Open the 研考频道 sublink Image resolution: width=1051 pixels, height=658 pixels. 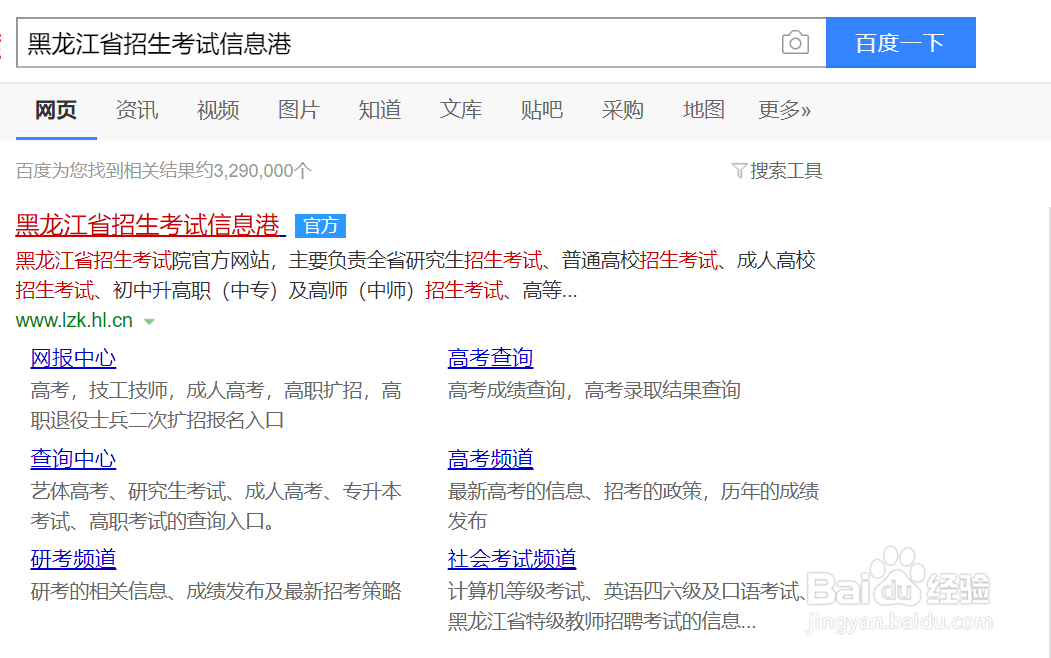coord(73,559)
